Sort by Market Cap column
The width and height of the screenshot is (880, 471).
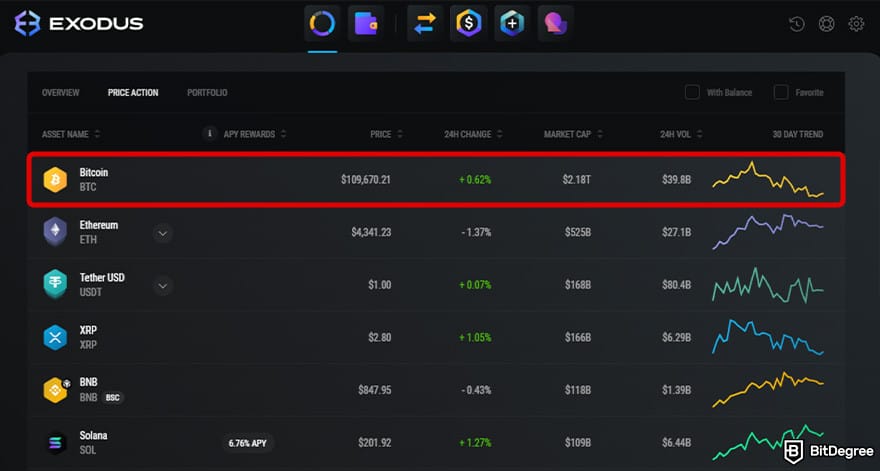point(573,134)
